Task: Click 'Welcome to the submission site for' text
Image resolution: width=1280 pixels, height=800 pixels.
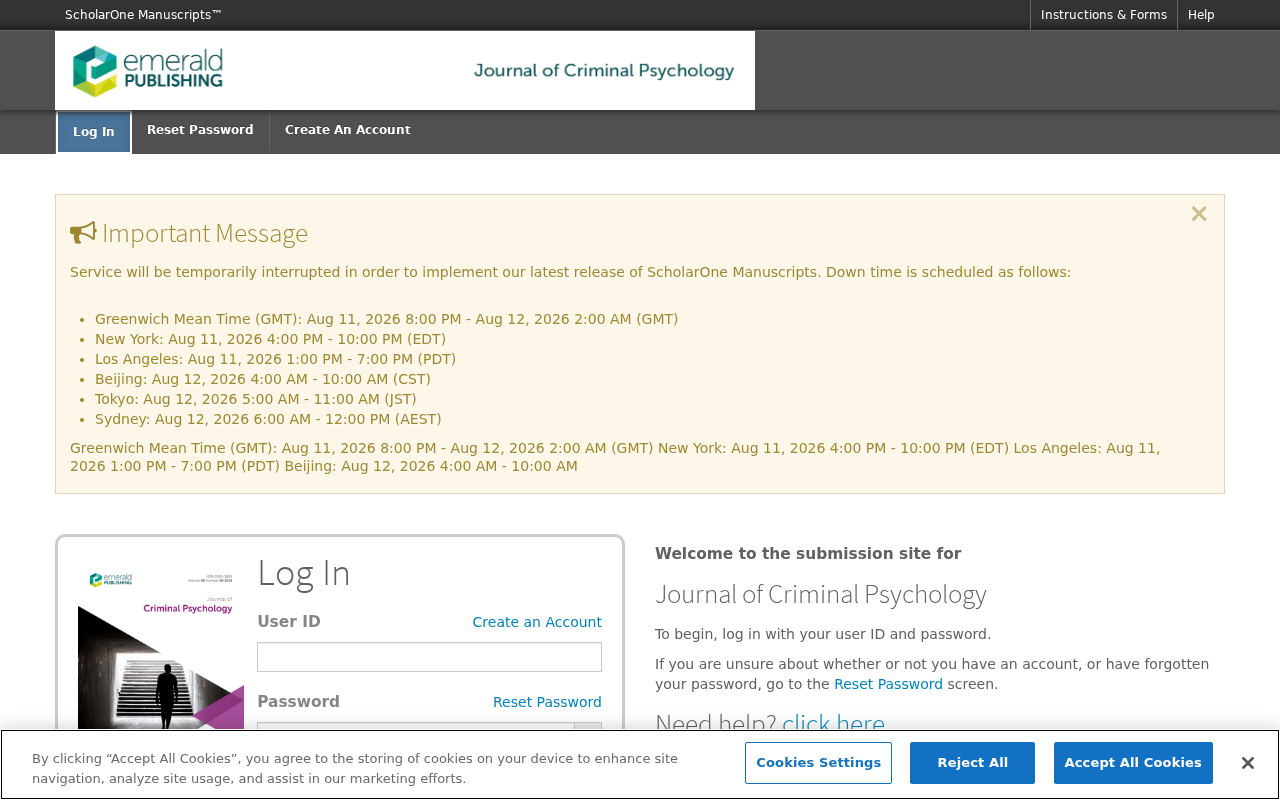Action: (808, 554)
